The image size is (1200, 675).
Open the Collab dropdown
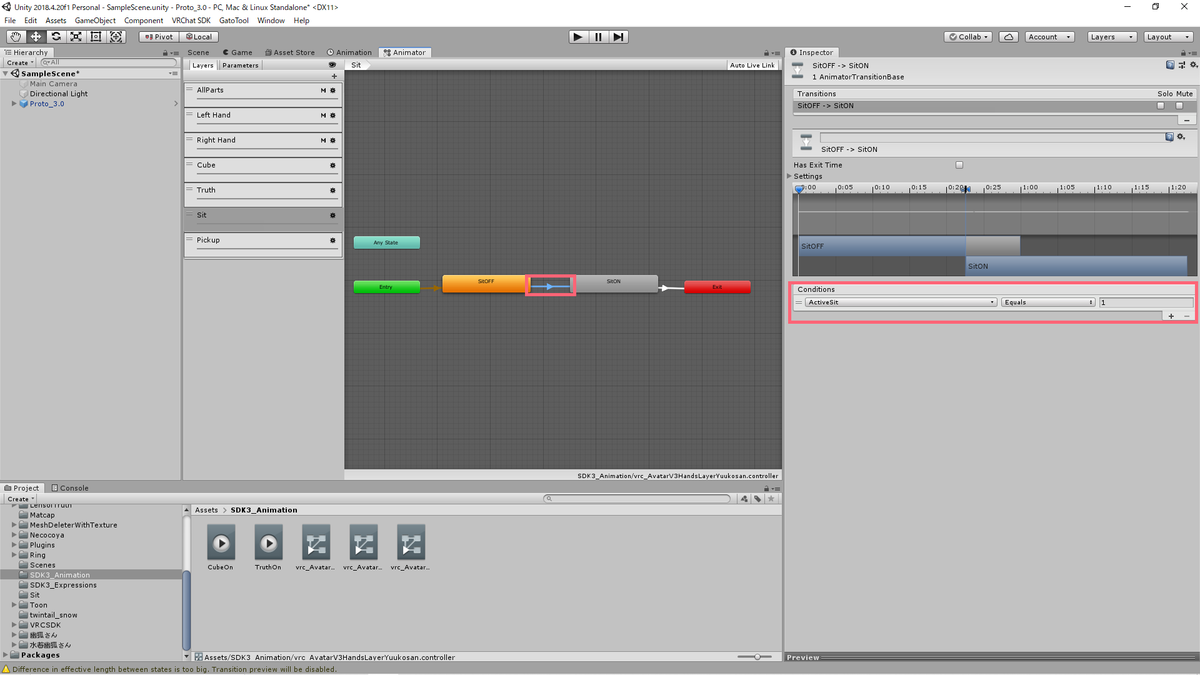click(968, 36)
